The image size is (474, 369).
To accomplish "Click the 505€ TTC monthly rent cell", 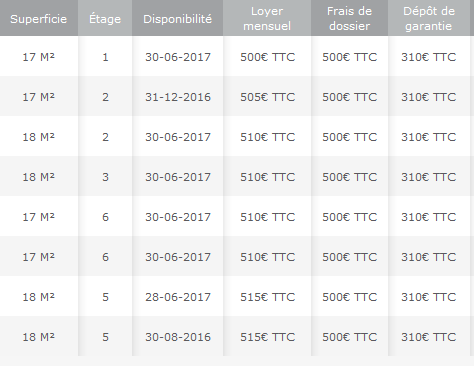I will pyautogui.click(x=268, y=97).
